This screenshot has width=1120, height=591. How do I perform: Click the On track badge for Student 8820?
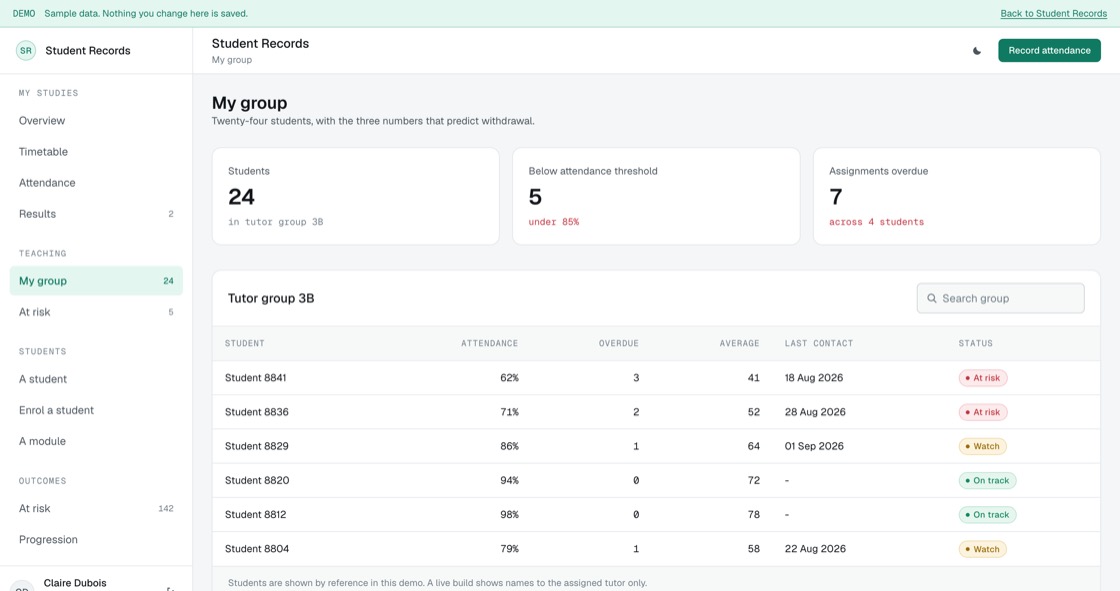click(x=987, y=481)
